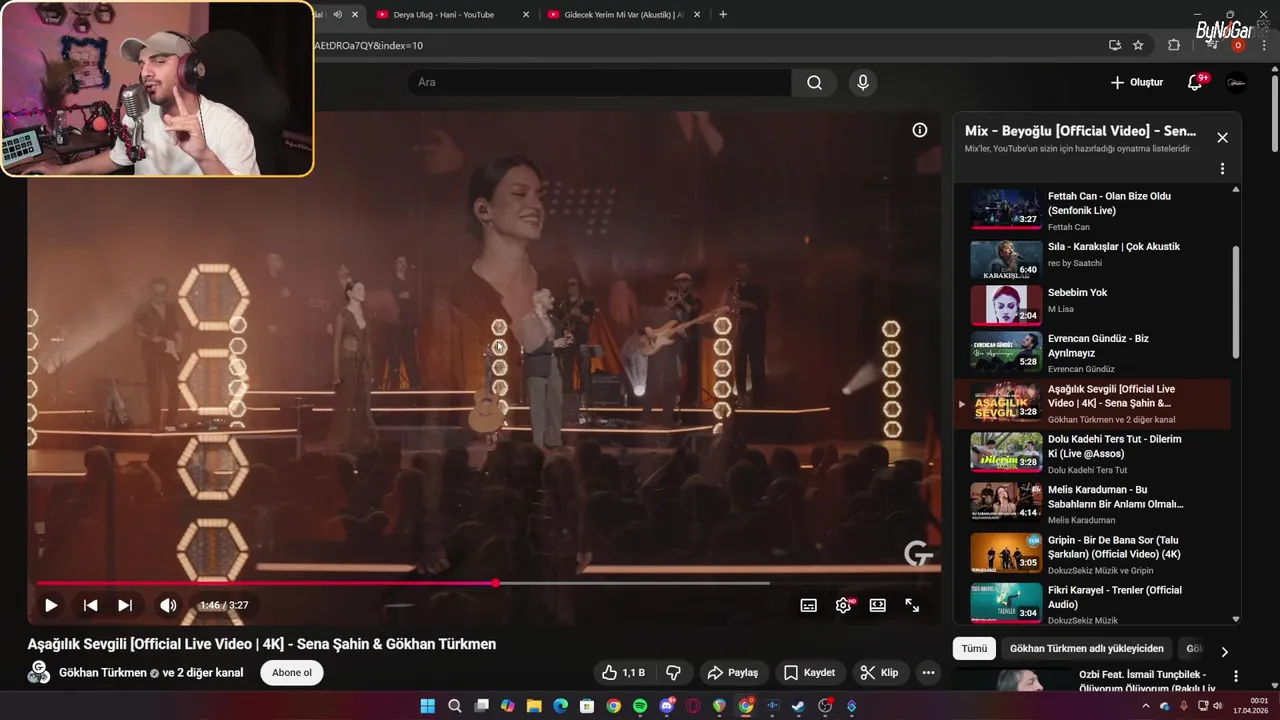
Task: Open Mix playlist three-dot options
Action: (1222, 169)
